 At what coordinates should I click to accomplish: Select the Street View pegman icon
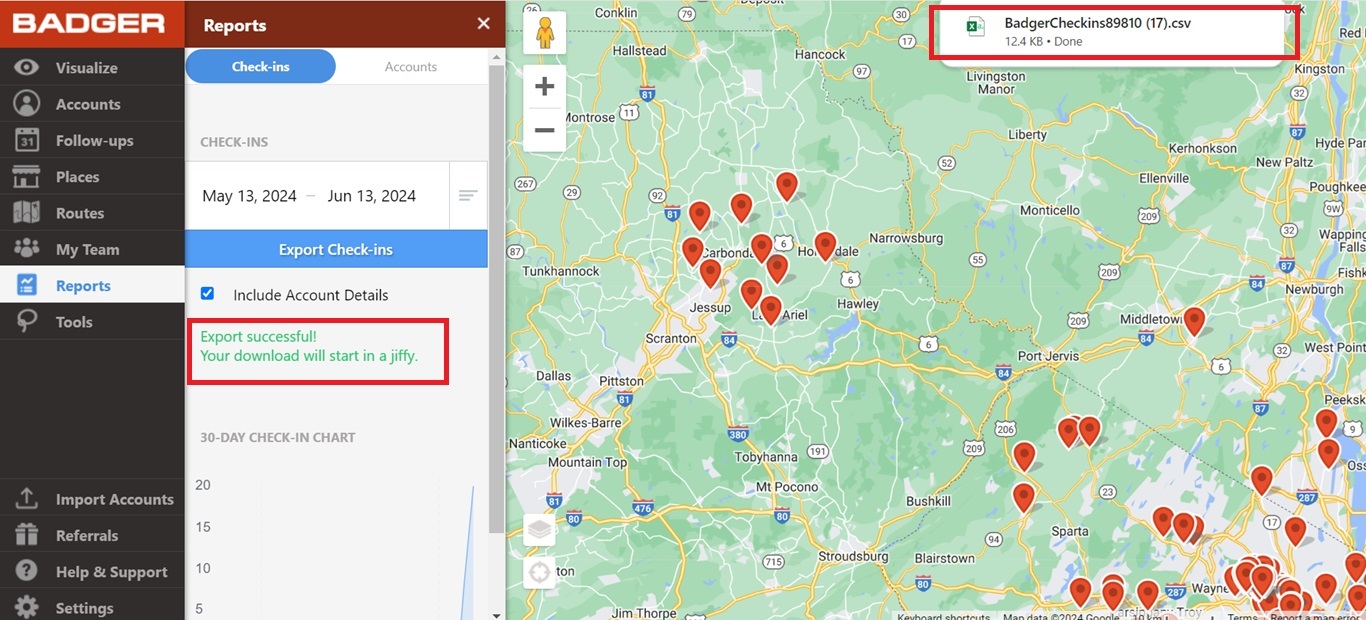click(544, 33)
